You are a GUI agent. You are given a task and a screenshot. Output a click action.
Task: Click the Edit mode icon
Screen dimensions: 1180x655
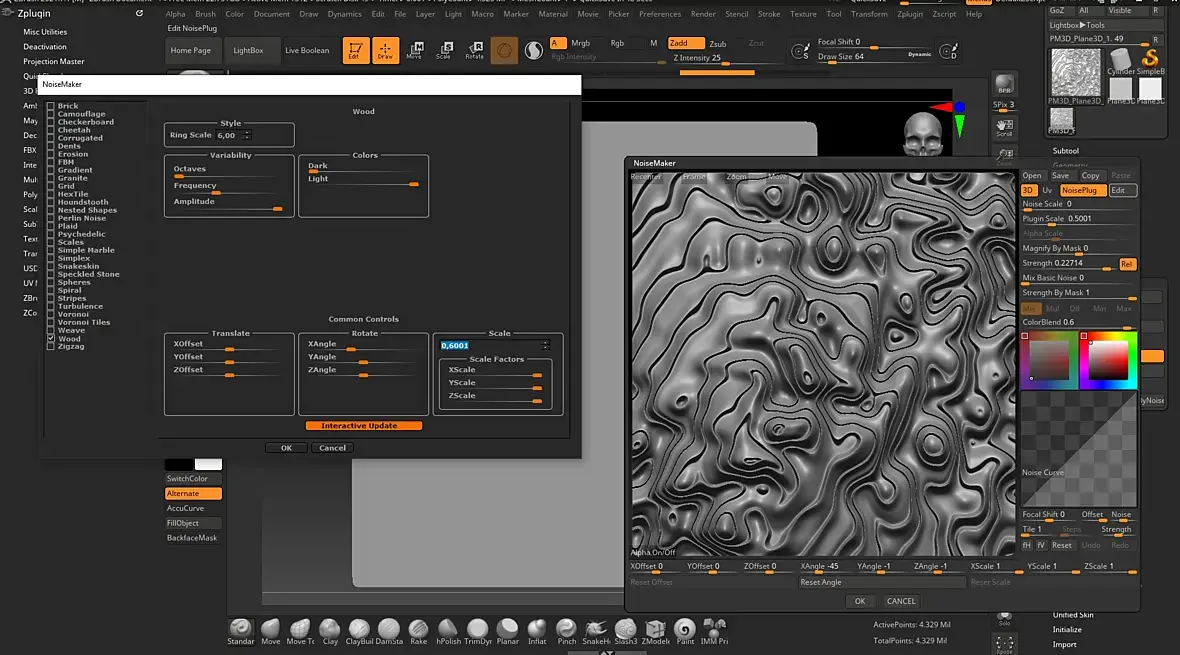point(354,50)
